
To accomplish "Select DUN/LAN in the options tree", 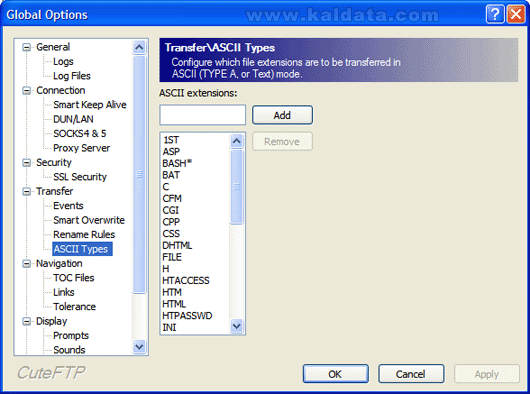I will 73,119.
